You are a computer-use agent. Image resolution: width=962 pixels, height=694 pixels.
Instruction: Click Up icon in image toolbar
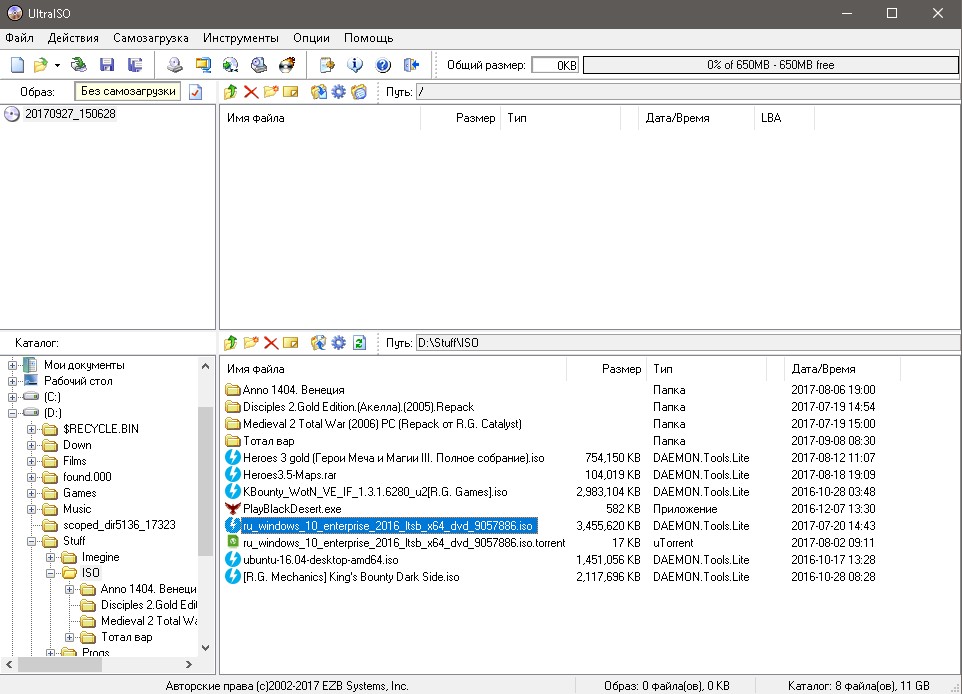tap(231, 92)
